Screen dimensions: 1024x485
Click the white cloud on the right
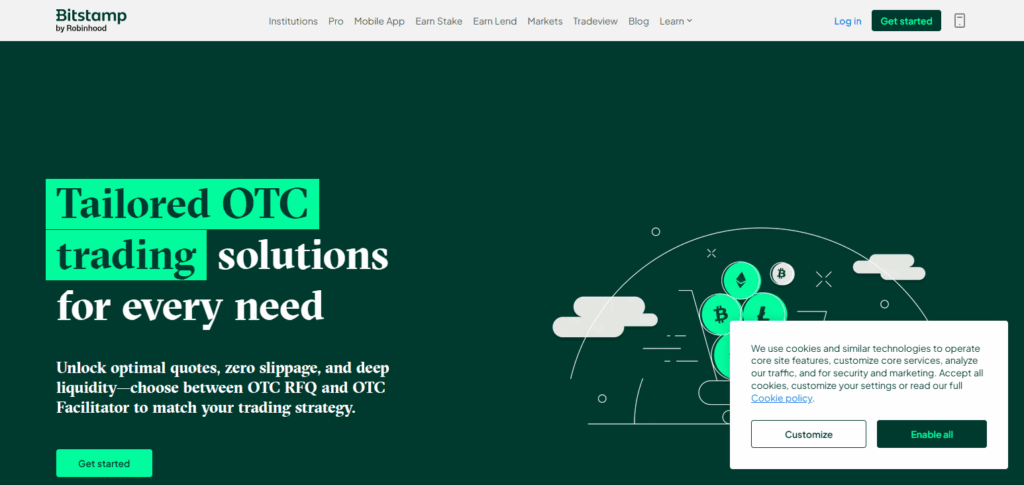pyautogui.click(x=888, y=267)
